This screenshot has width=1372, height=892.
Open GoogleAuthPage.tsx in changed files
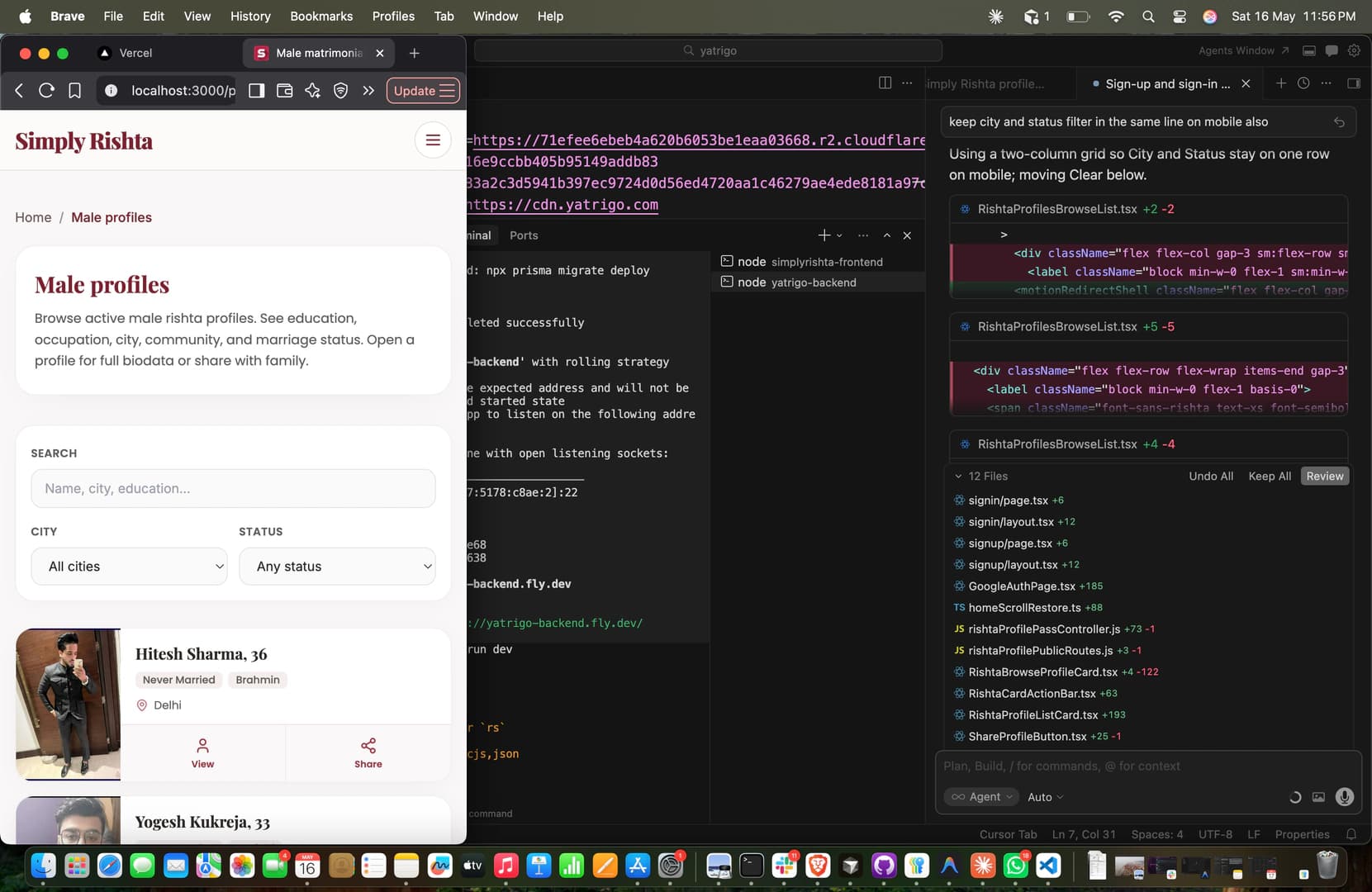[1022, 586]
